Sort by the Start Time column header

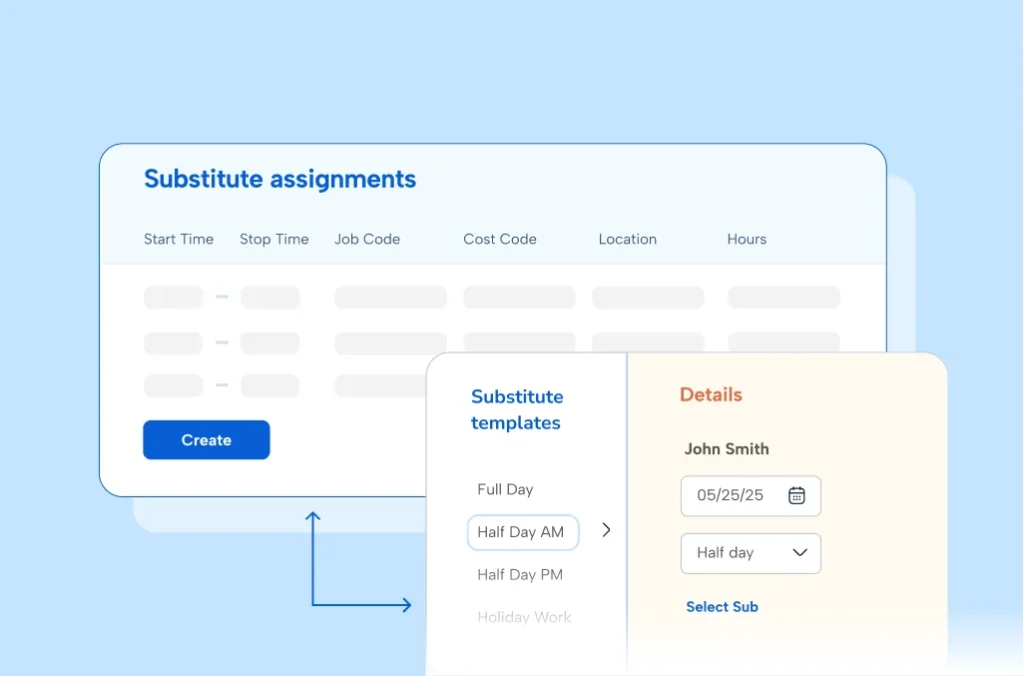tap(178, 239)
